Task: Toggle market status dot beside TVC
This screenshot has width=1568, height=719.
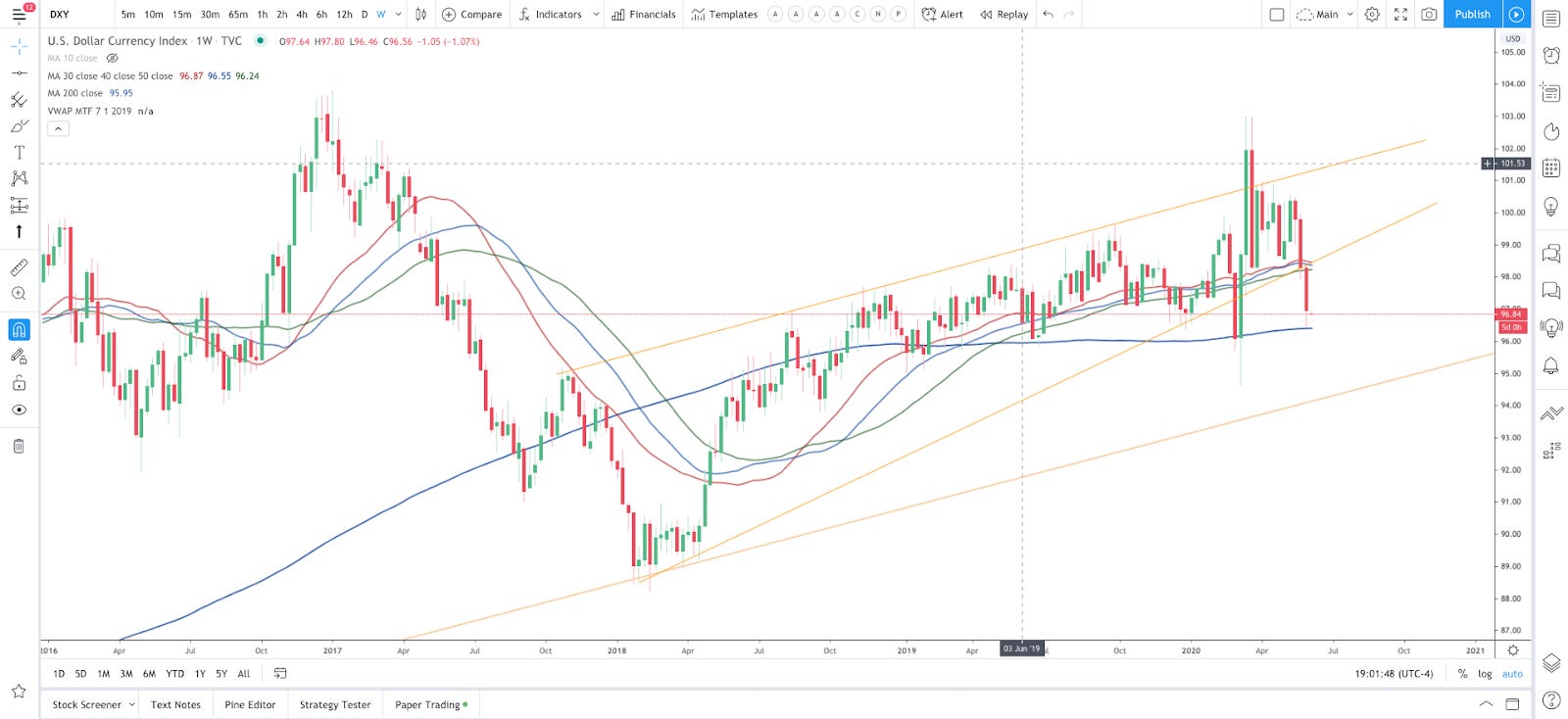Action: [260, 40]
